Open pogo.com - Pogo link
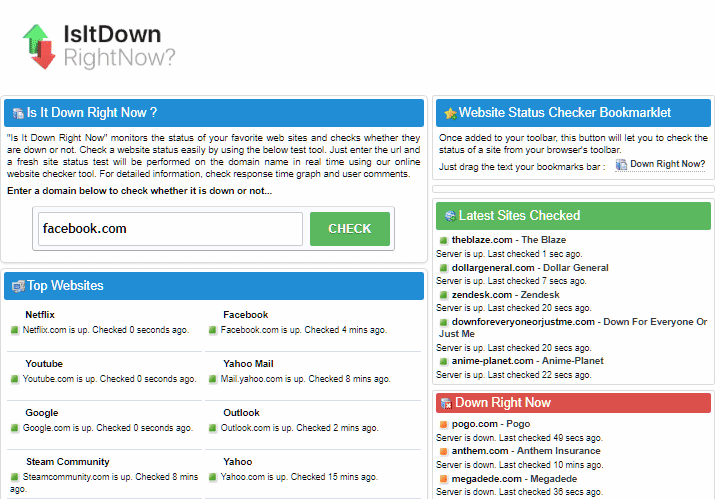 coord(491,424)
